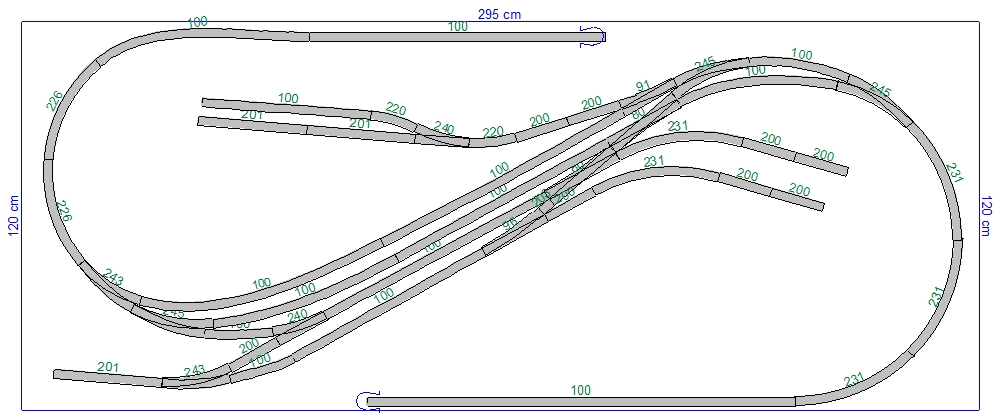
Task: Click the buffer stop on the bottom straight track
Action: tap(368, 400)
